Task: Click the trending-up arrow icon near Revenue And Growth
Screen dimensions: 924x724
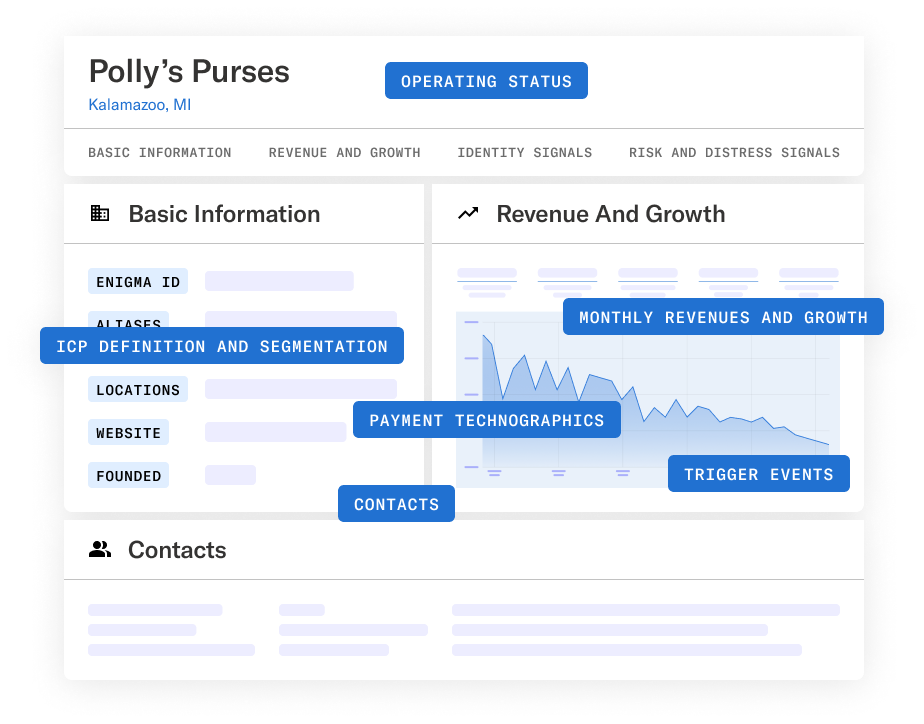Action: pos(468,213)
